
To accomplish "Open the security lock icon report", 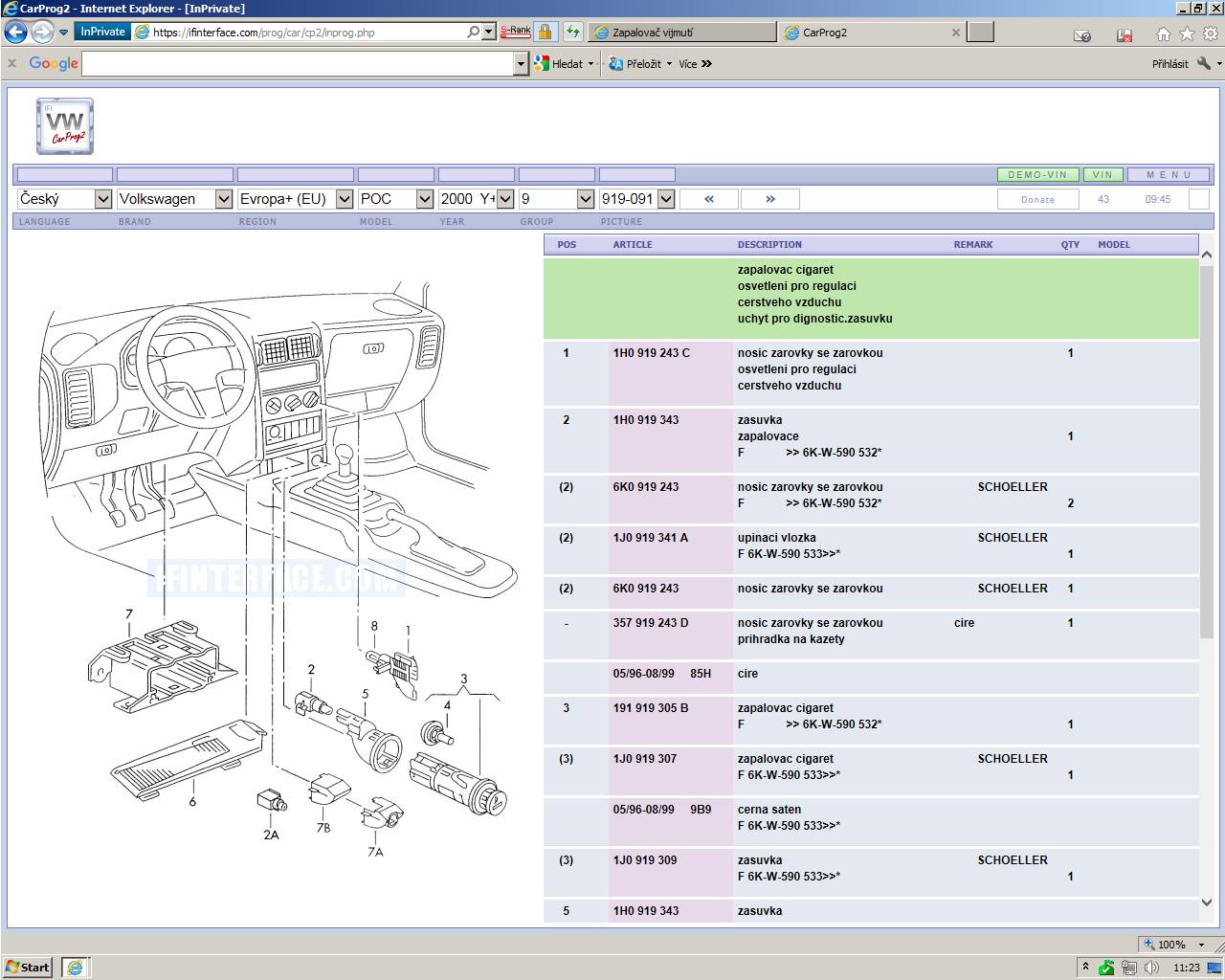I will [545, 32].
